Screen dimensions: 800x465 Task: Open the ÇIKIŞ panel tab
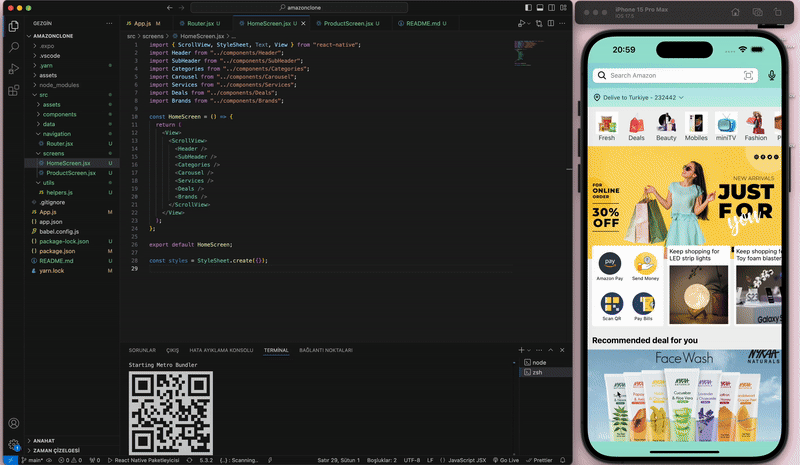172,350
